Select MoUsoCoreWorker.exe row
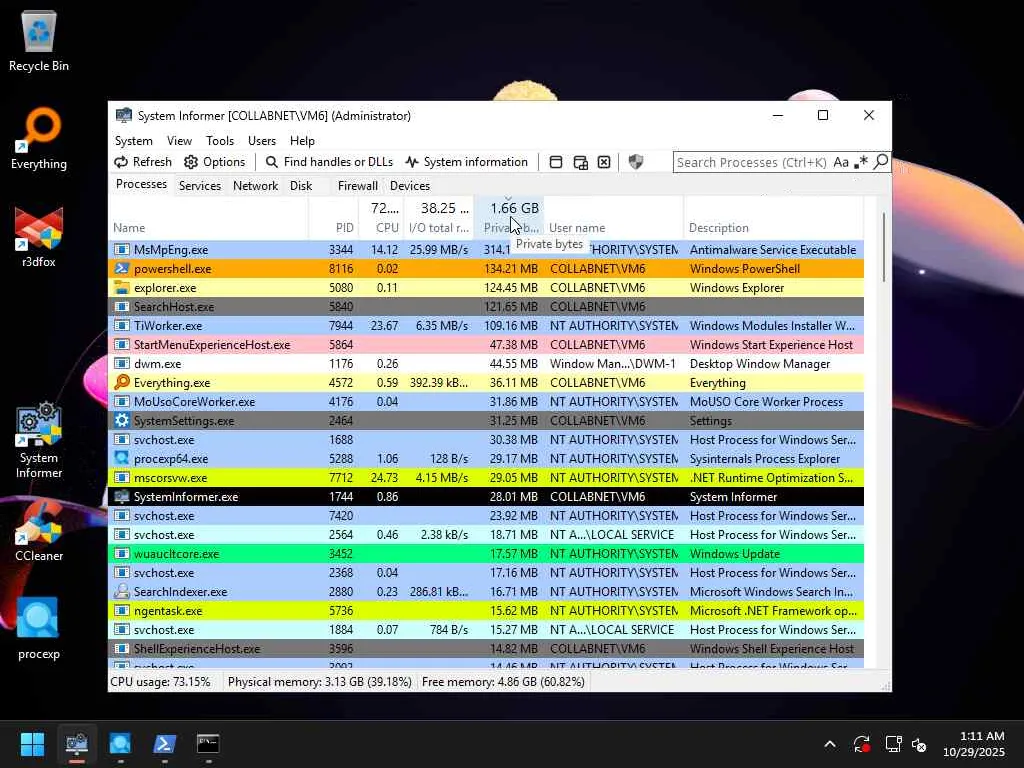 [x=486, y=402]
